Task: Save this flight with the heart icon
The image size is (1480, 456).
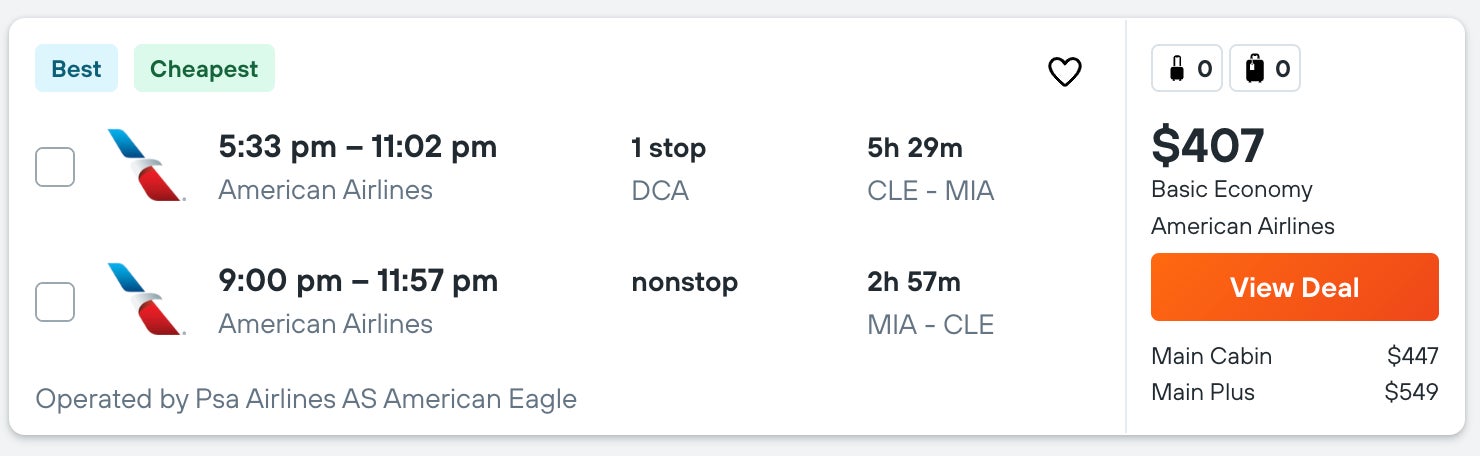Action: click(1064, 72)
